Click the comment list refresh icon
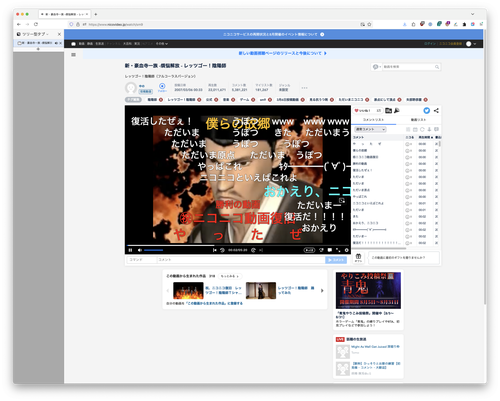The width and height of the screenshot is (500, 401). click(422, 129)
